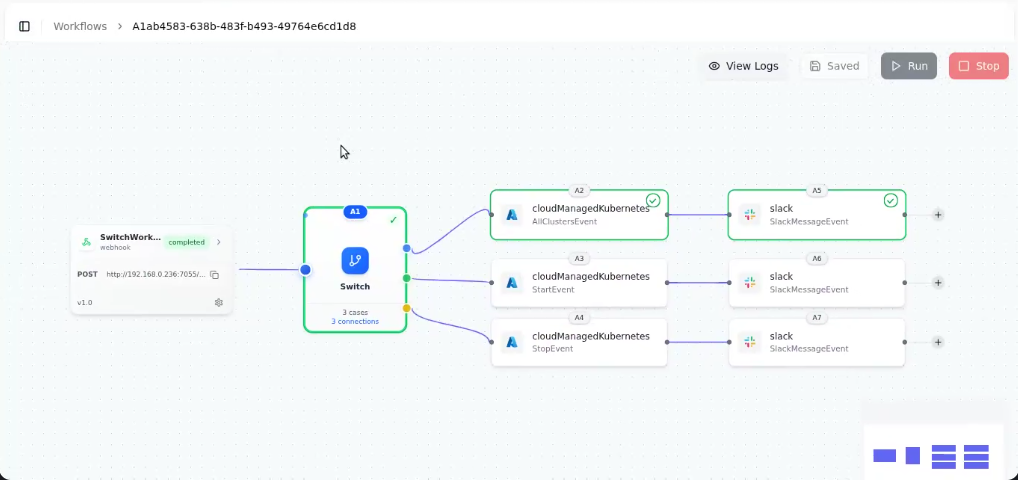Screen dimensions: 1018x480
Task: Click the webhook trigger icon
Action: tap(86, 242)
